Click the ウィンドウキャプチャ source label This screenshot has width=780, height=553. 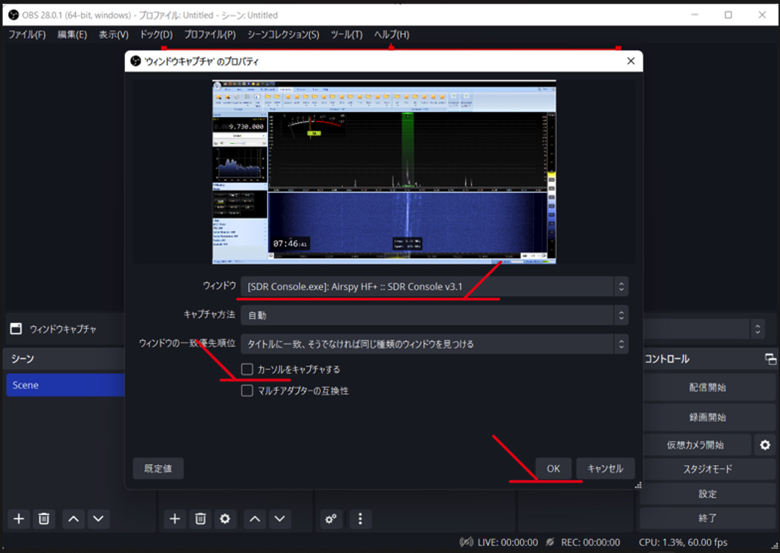click(63, 329)
